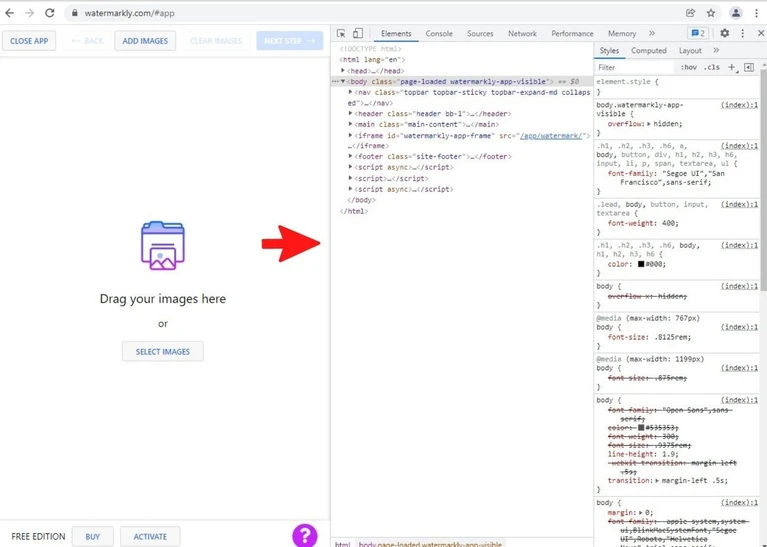Select the body.page-loaded breadcrumb at bottom
This screenshot has height=547, width=767.
coord(430,544)
